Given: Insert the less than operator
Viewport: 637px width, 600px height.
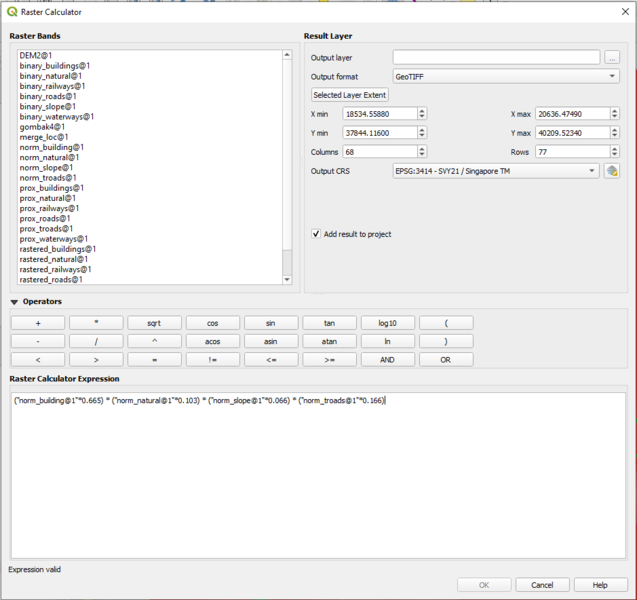Looking at the screenshot, I should pos(38,360).
